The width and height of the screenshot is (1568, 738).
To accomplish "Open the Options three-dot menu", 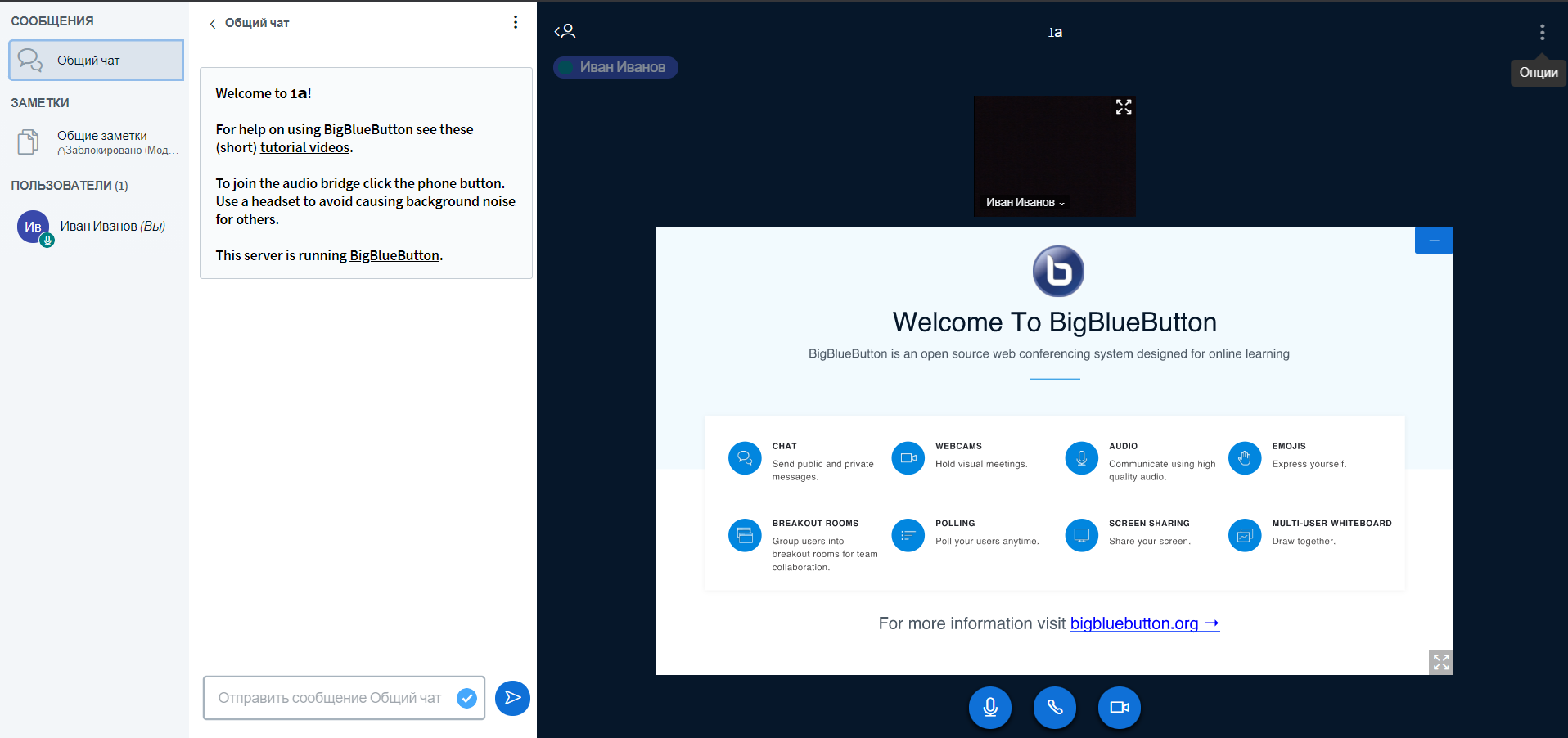I will point(1542,32).
